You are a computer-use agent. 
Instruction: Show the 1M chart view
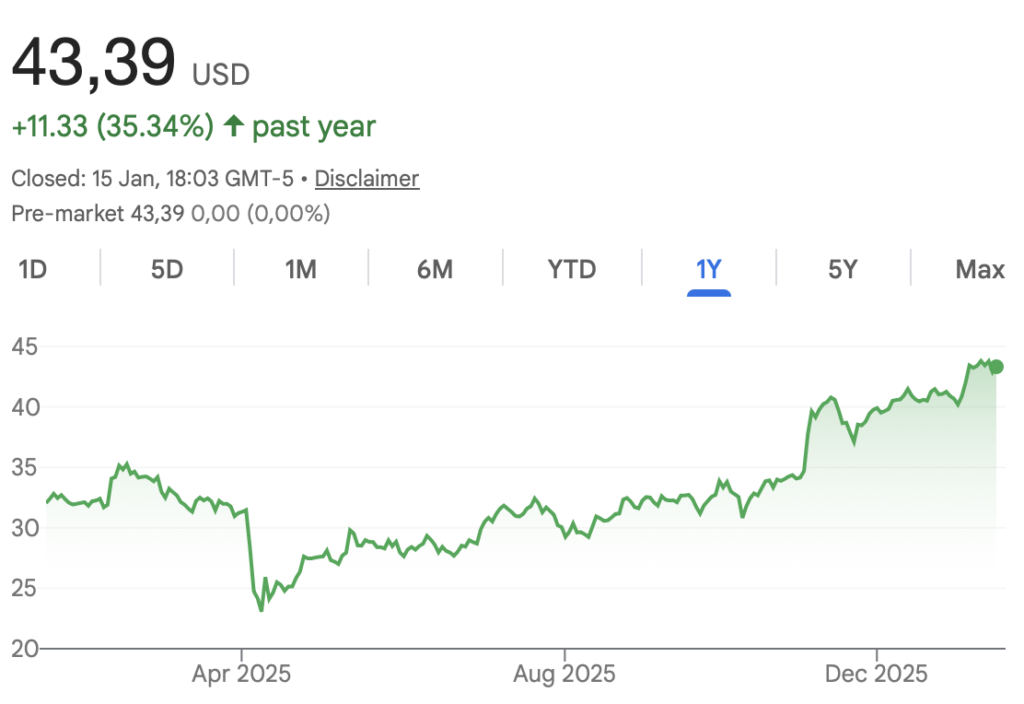(x=301, y=269)
